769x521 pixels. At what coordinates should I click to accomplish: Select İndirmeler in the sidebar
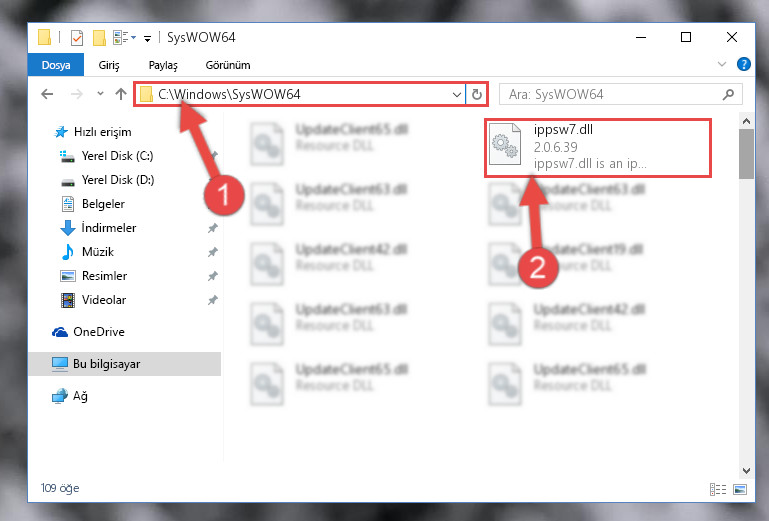click(109, 228)
